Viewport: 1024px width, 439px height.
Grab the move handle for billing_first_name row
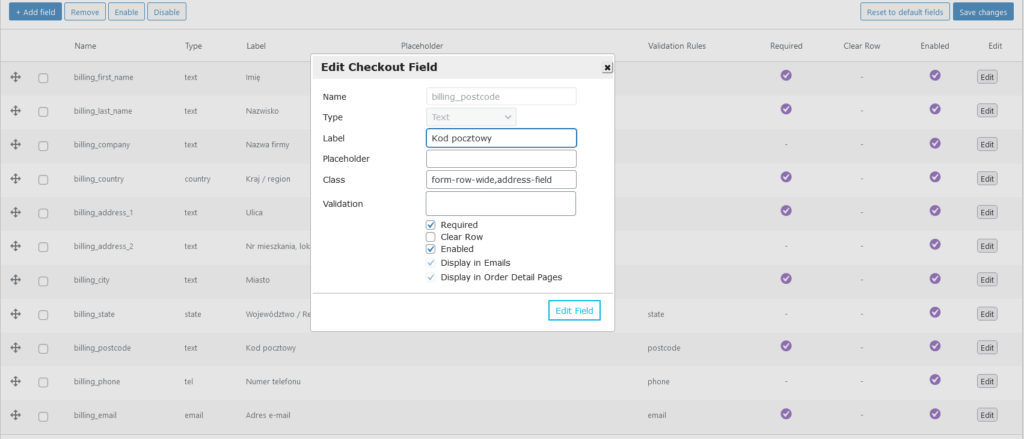16,77
